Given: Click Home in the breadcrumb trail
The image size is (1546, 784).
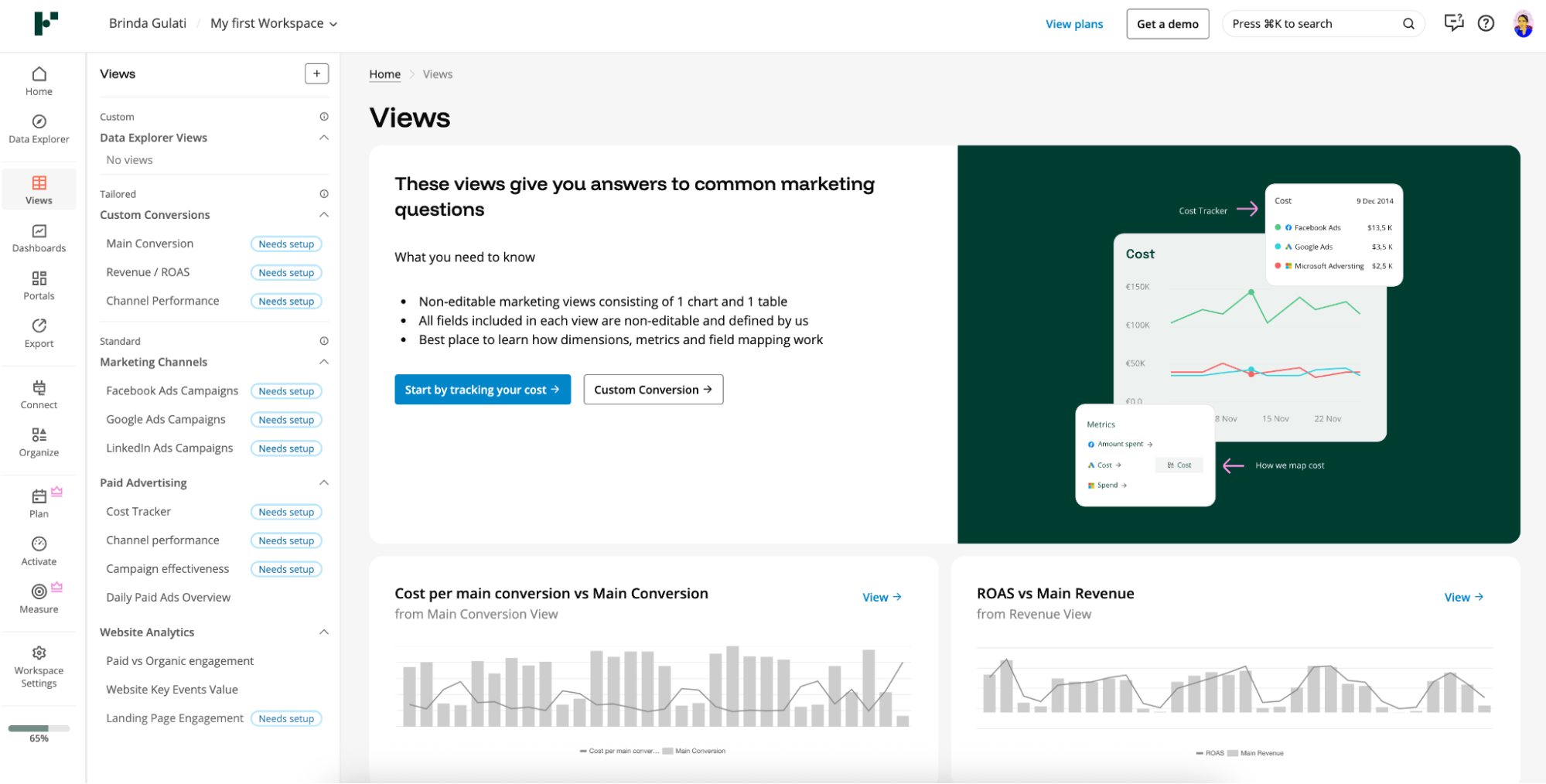Looking at the screenshot, I should click(384, 73).
